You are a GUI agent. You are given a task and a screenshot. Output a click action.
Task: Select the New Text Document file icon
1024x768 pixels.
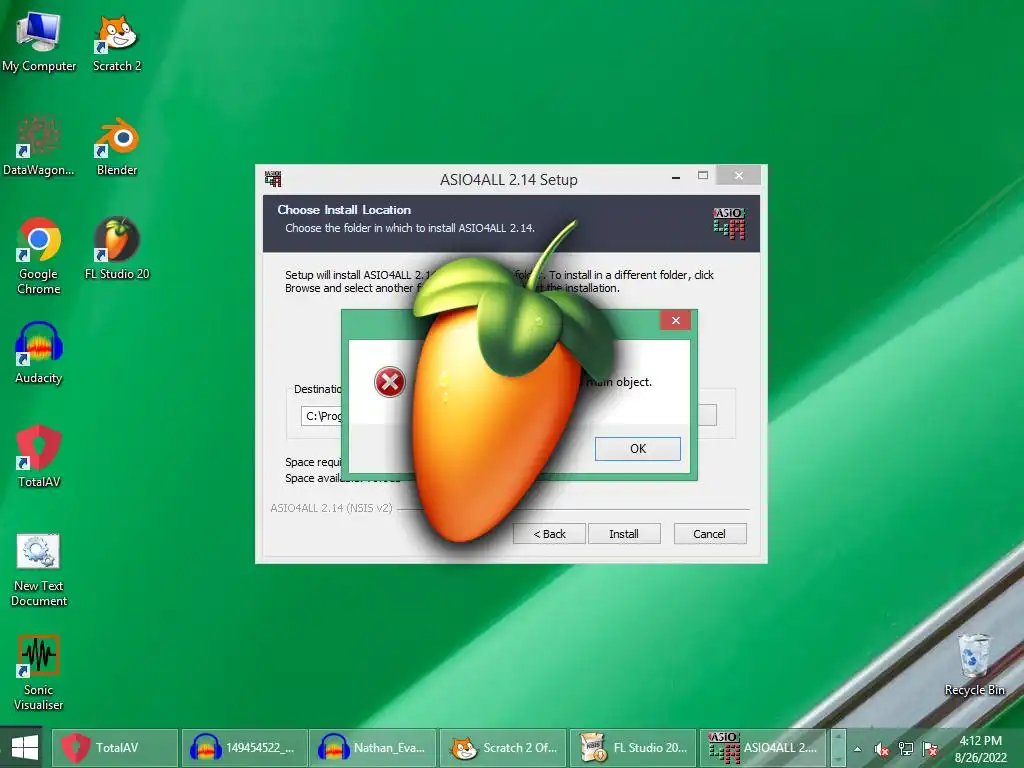point(39,569)
